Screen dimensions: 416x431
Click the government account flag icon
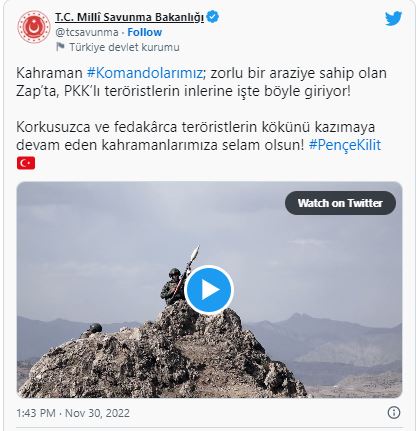pyautogui.click(x=60, y=47)
